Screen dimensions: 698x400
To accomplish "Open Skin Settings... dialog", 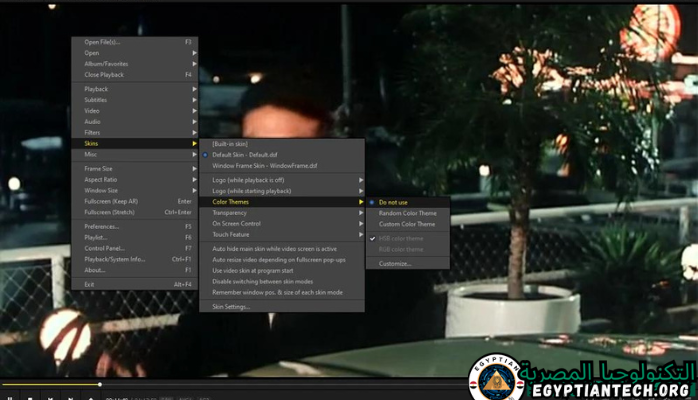I will [231, 306].
